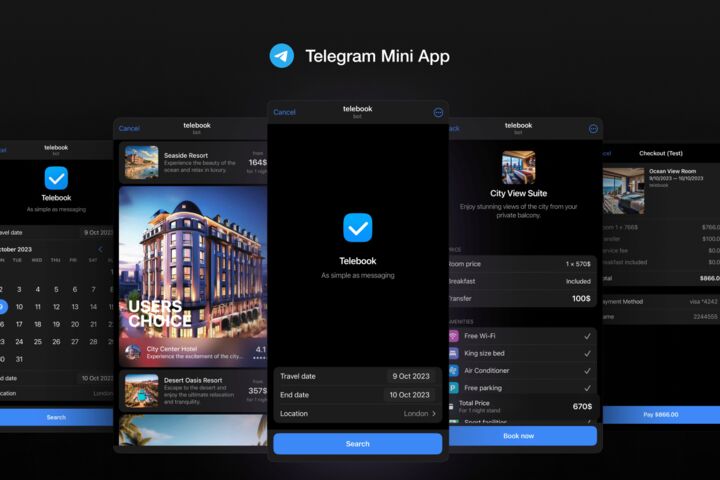Open the Seaside Resort thumbnail
720x480 pixels.
point(141,162)
